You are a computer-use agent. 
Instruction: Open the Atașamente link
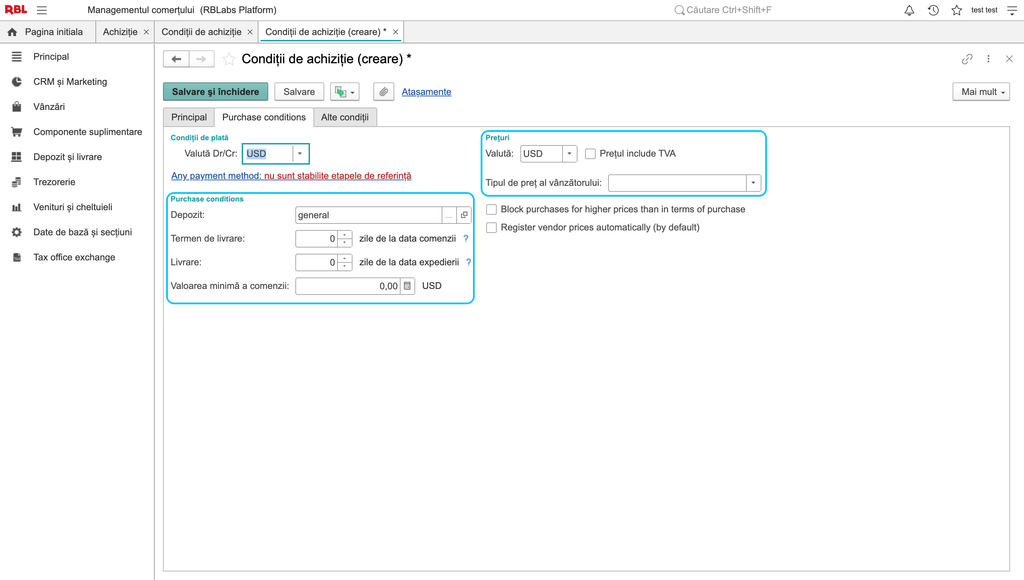(426, 92)
